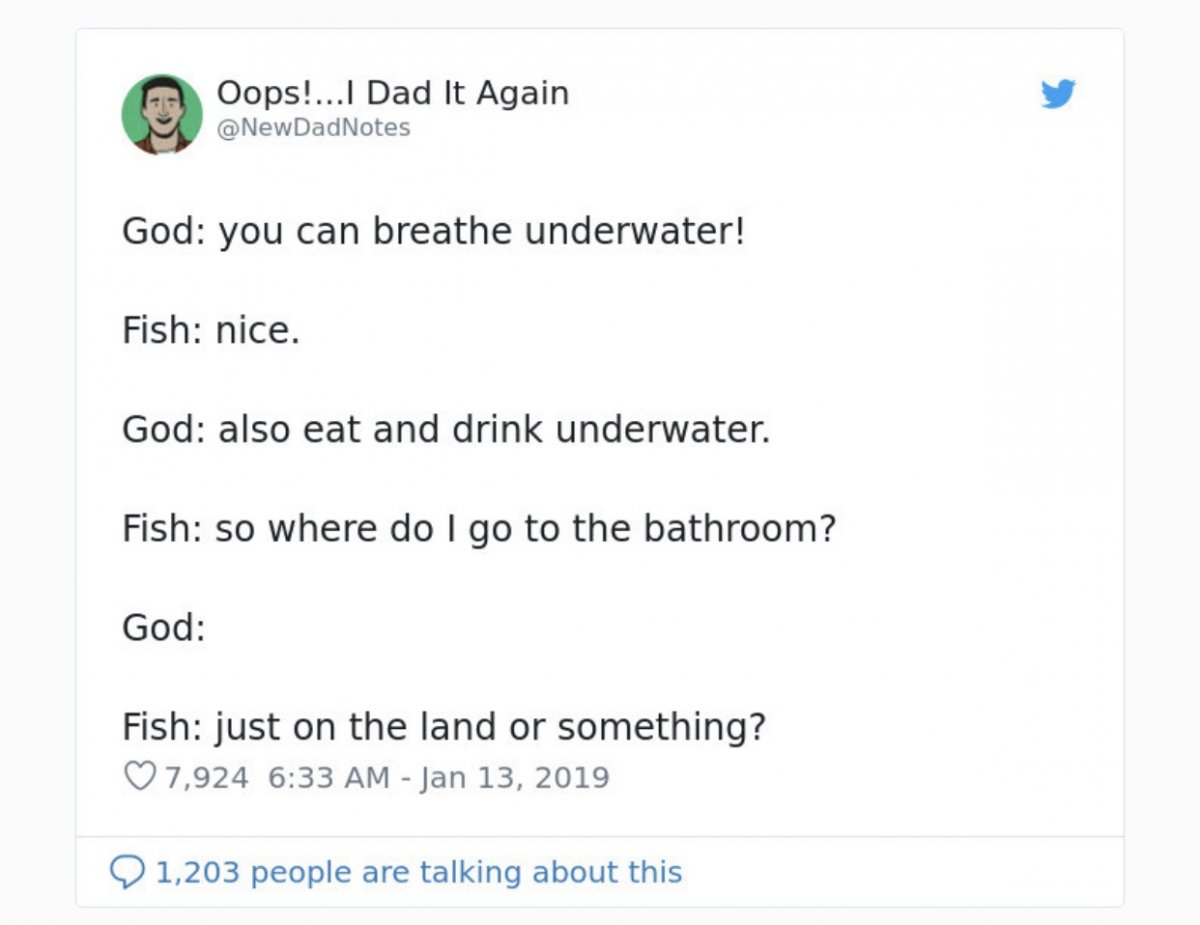Select the 'Fish: nice.' line
The width and height of the screenshot is (1200, 925).
(211, 331)
